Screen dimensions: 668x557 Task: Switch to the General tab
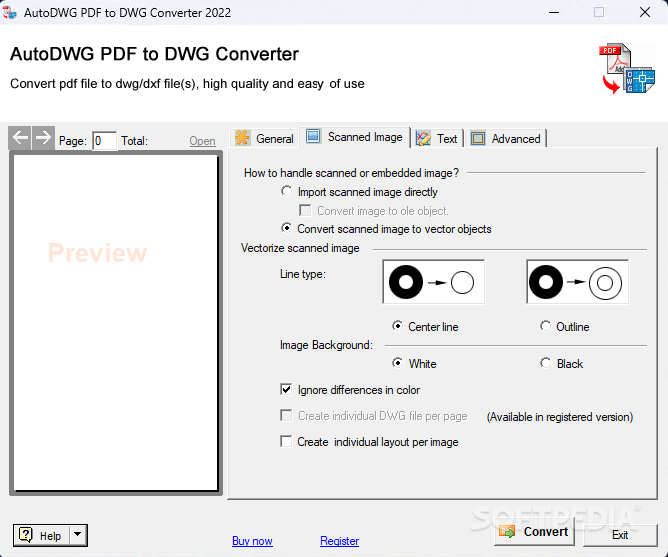265,138
